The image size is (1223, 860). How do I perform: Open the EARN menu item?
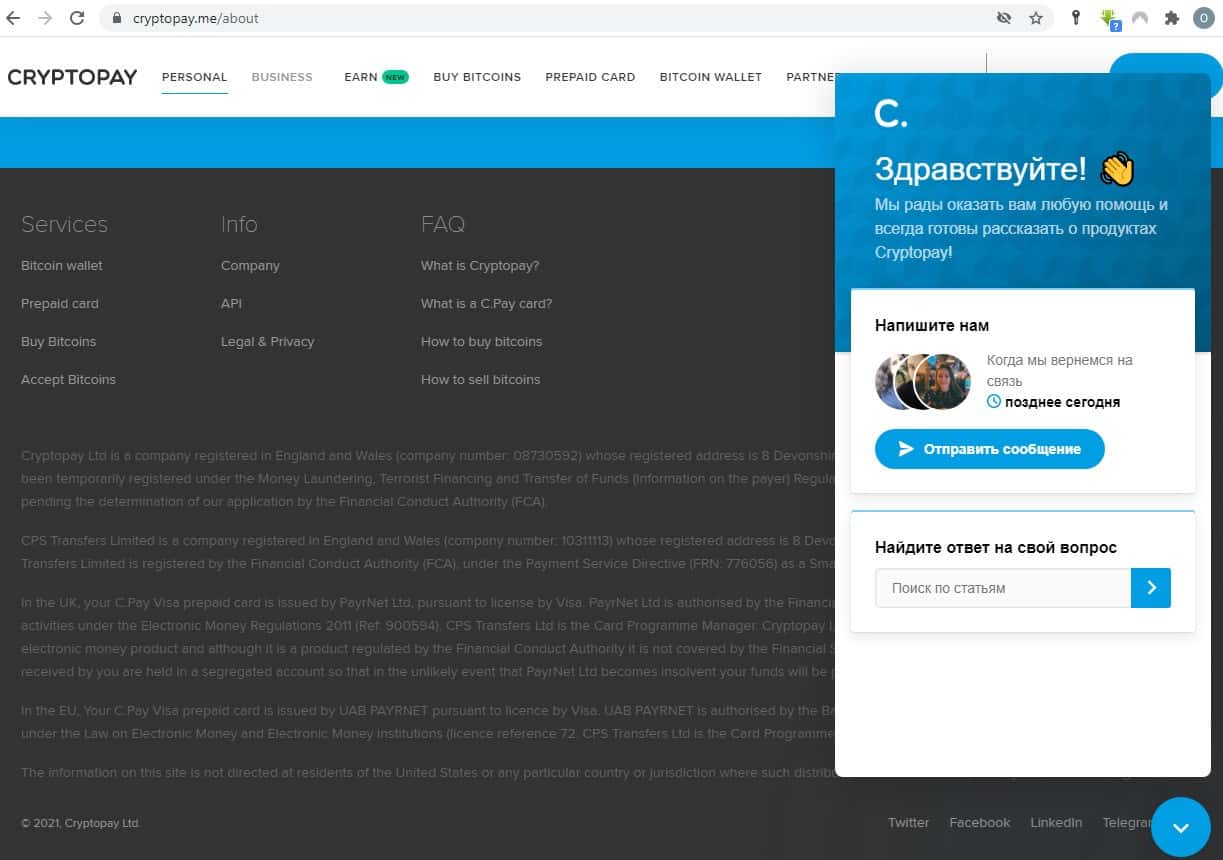(x=376, y=77)
